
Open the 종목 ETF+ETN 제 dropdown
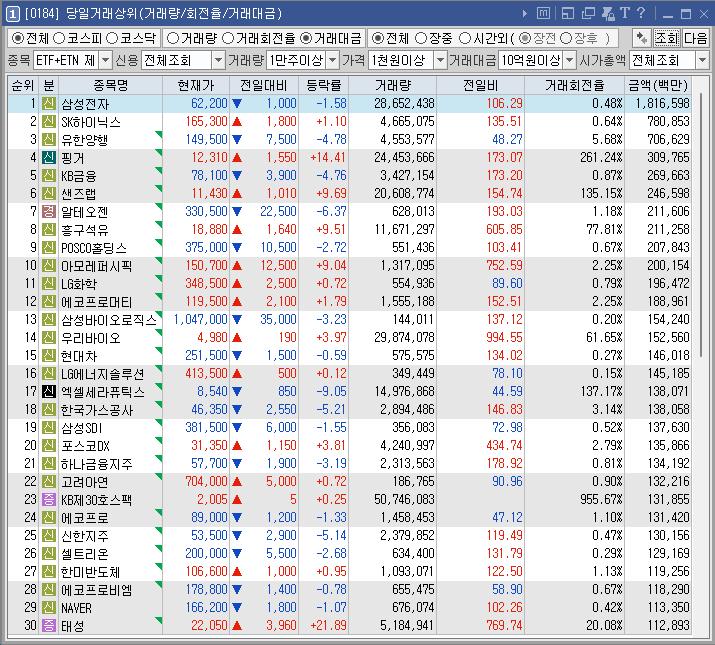coord(105,60)
